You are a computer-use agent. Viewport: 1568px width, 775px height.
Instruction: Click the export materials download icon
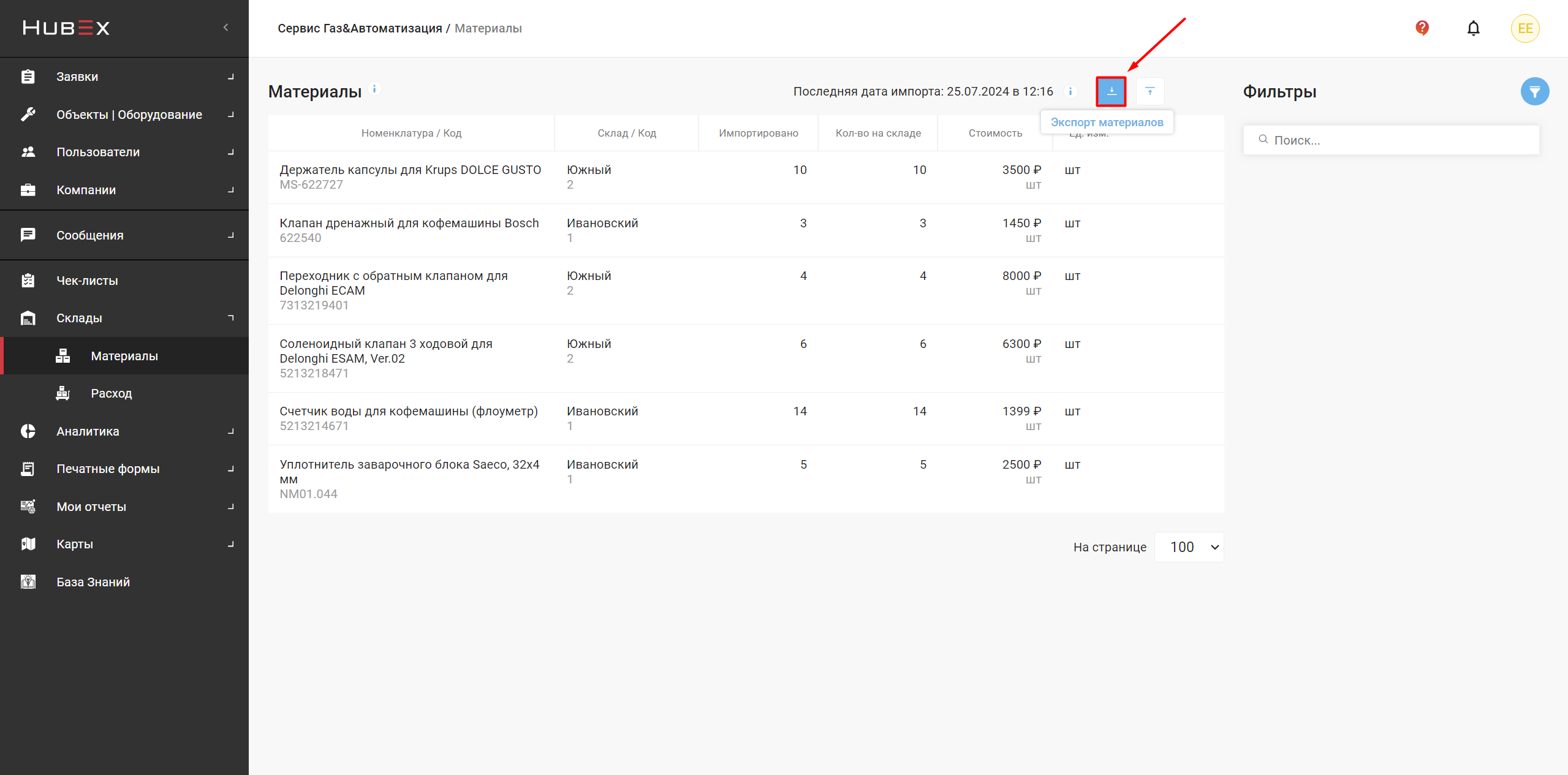(x=1111, y=91)
